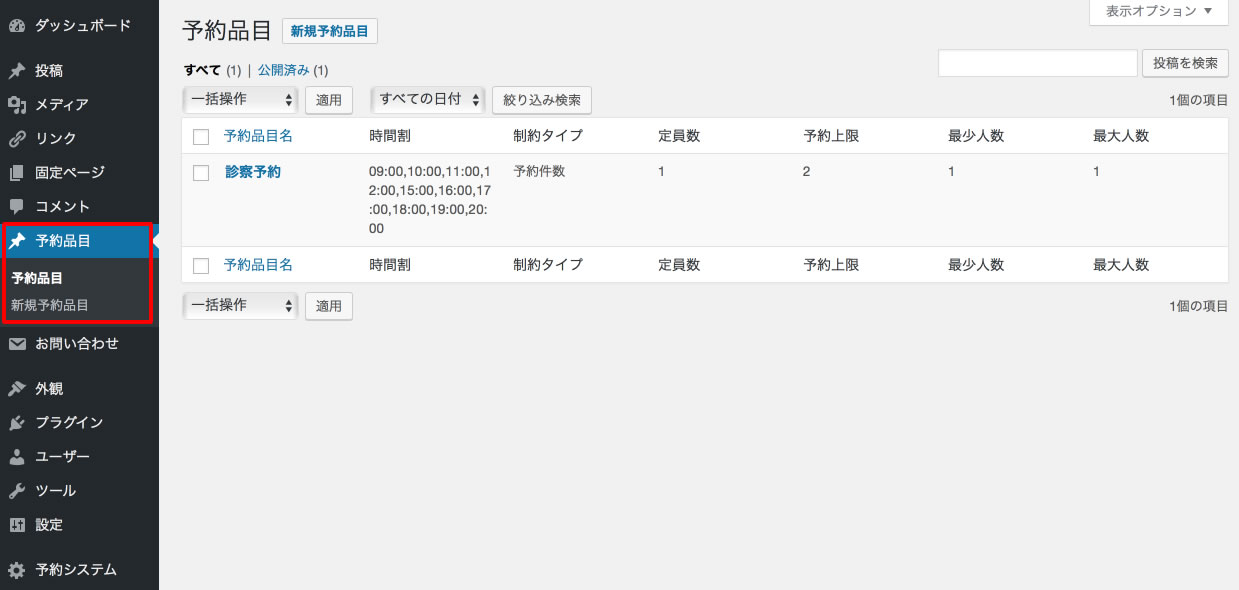Click the bottom 適用 button
1239x590 pixels.
[x=329, y=306]
